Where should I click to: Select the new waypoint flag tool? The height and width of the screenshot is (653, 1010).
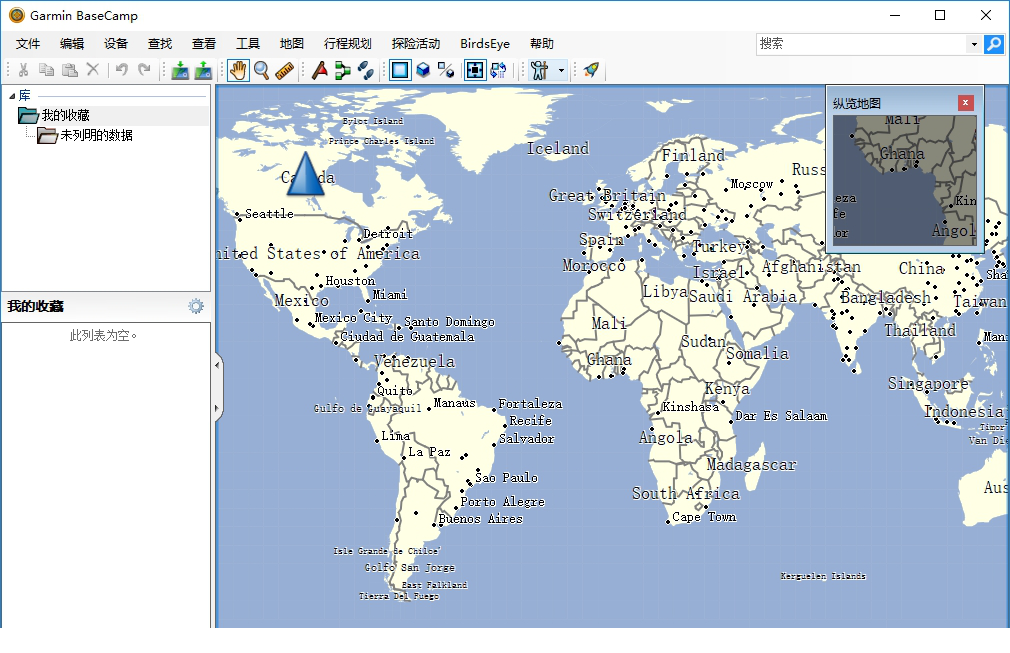pyautogui.click(x=319, y=70)
